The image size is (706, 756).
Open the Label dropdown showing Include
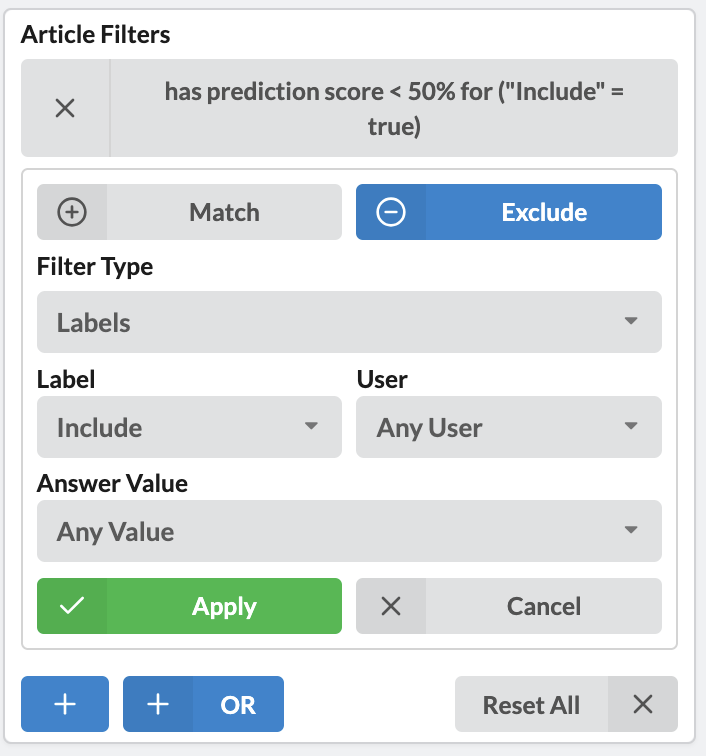coord(189,427)
